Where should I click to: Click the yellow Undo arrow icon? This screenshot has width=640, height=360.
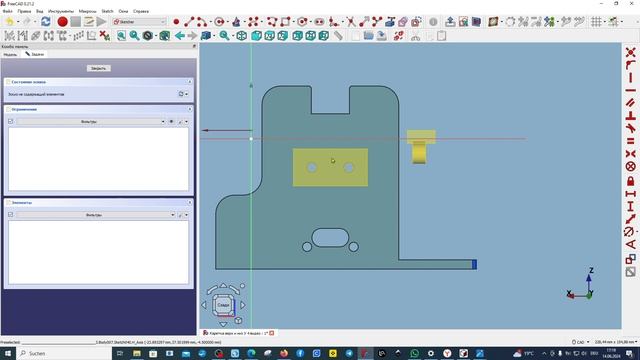[9, 22]
